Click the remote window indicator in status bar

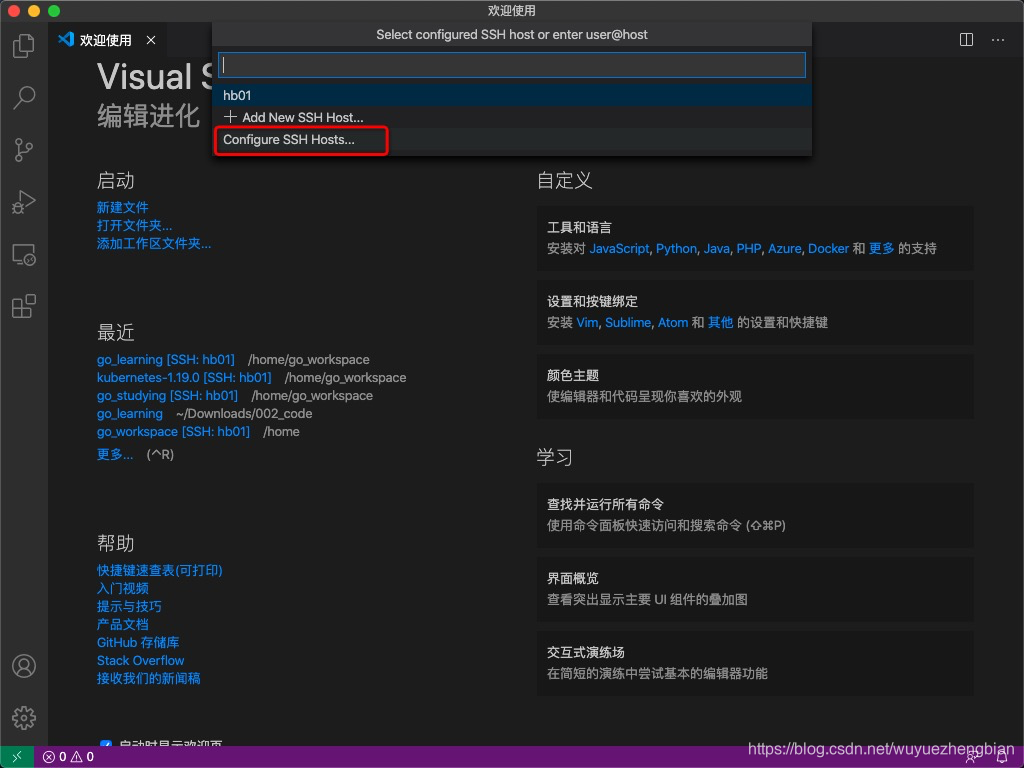(x=17, y=757)
